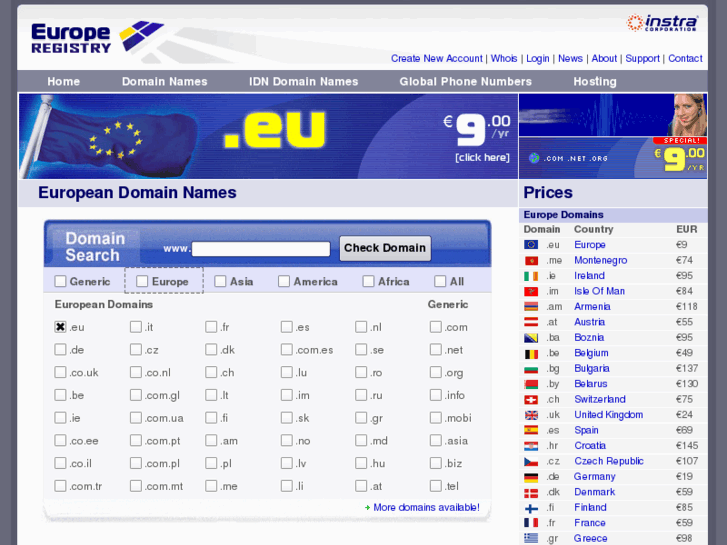
Task: Click the Ireland flag icon
Action: pyautogui.click(x=531, y=276)
